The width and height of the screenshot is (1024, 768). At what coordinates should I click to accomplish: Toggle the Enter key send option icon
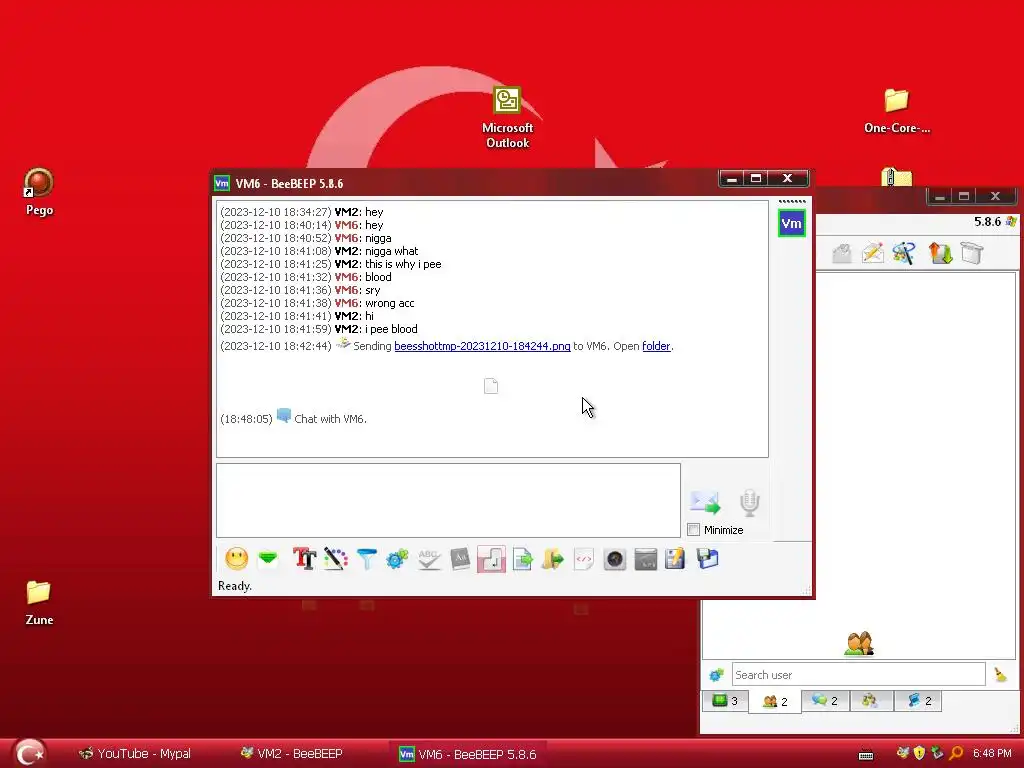coord(491,559)
